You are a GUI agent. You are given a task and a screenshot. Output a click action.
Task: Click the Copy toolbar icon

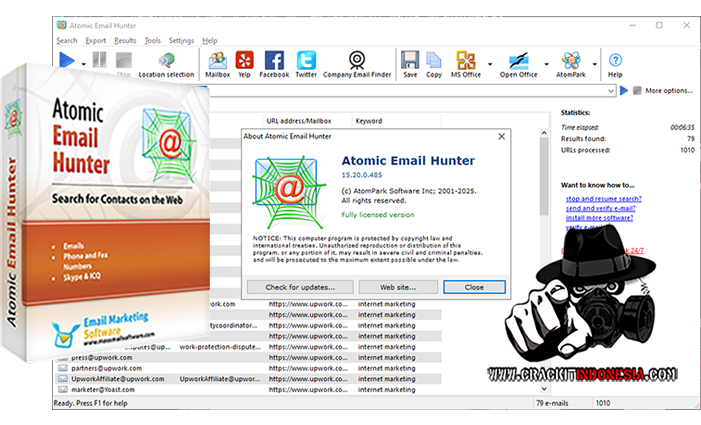434,65
